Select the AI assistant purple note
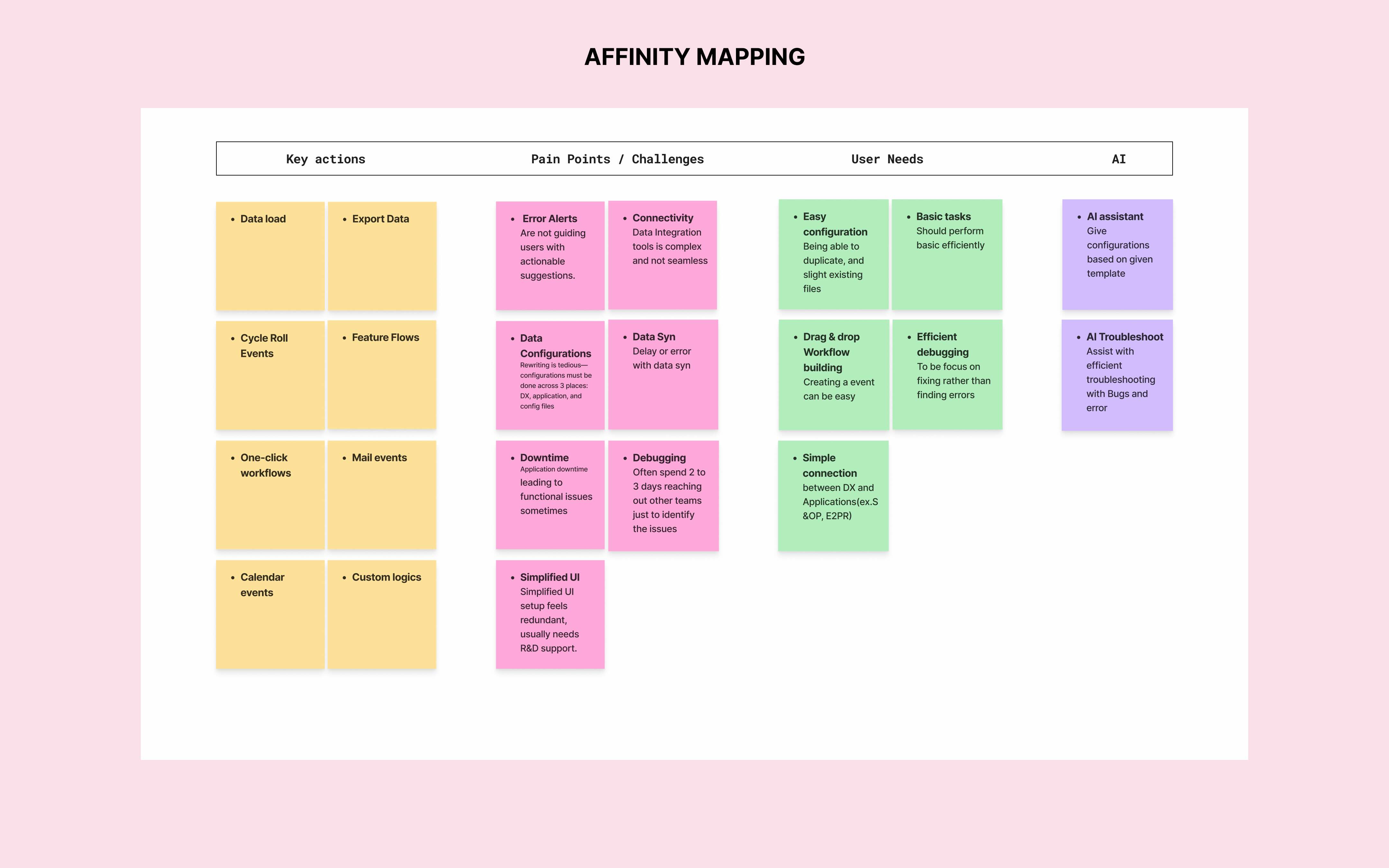Viewport: 1389px width, 868px height. [x=1118, y=254]
